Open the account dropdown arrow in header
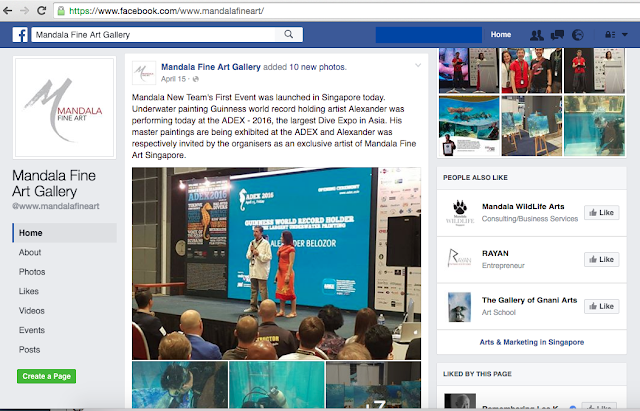 [625, 35]
